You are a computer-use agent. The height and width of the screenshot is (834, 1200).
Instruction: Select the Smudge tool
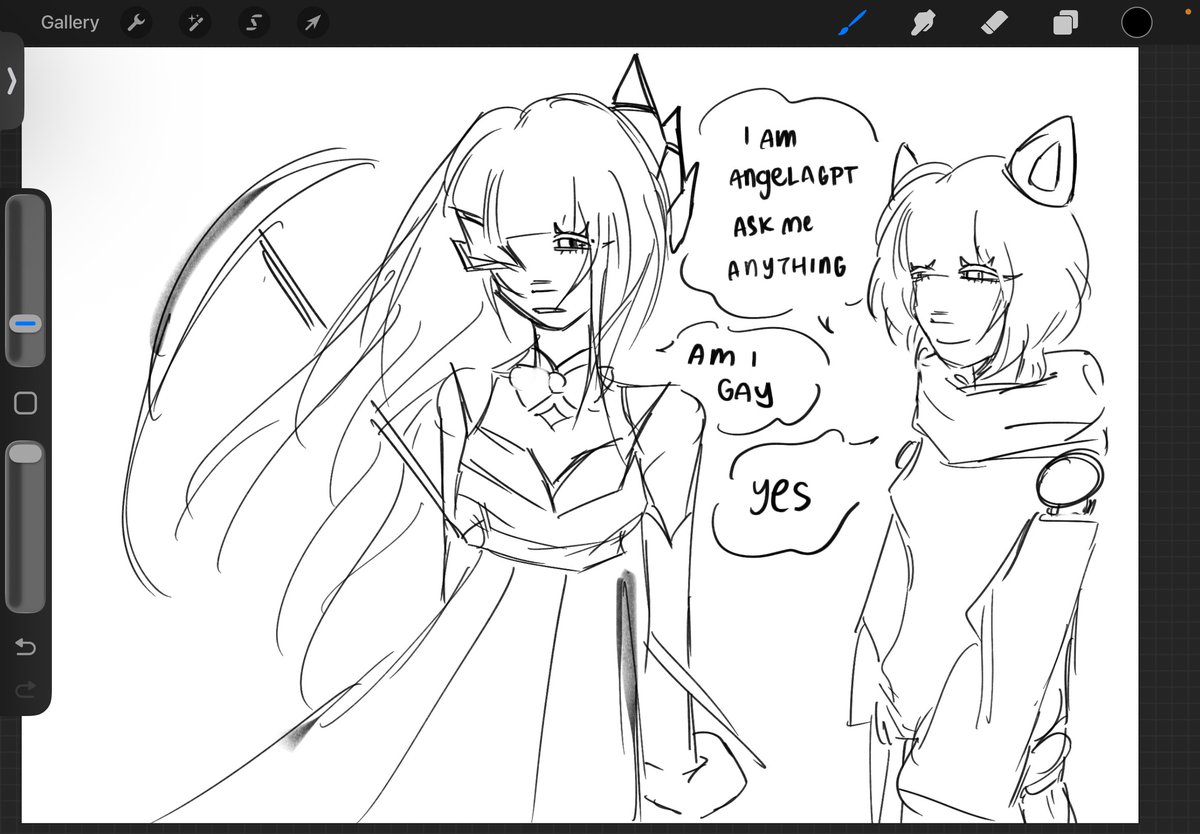(x=925, y=22)
